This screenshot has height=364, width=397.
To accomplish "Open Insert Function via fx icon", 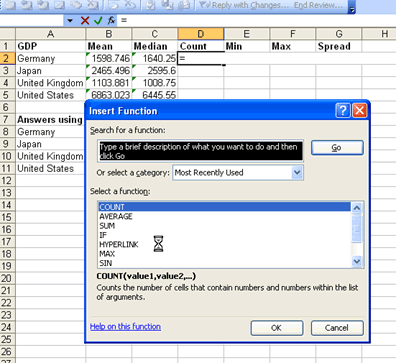I will (111, 21).
